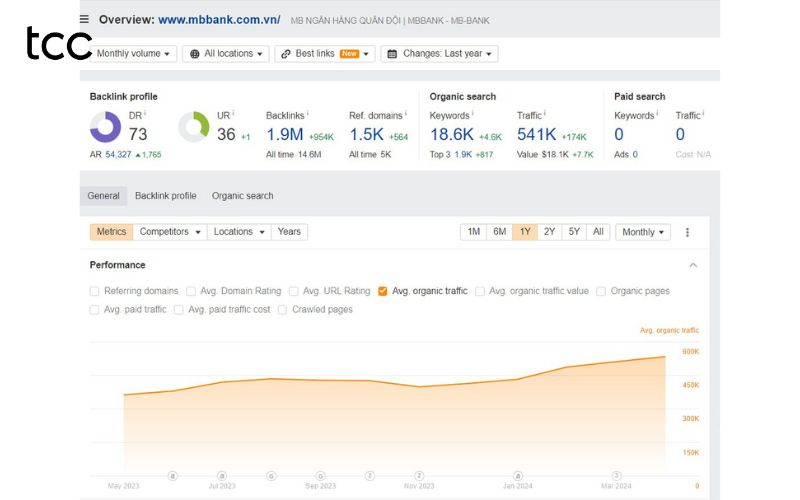Set chart range to 6M
Screen dimensions: 800x500
point(499,232)
